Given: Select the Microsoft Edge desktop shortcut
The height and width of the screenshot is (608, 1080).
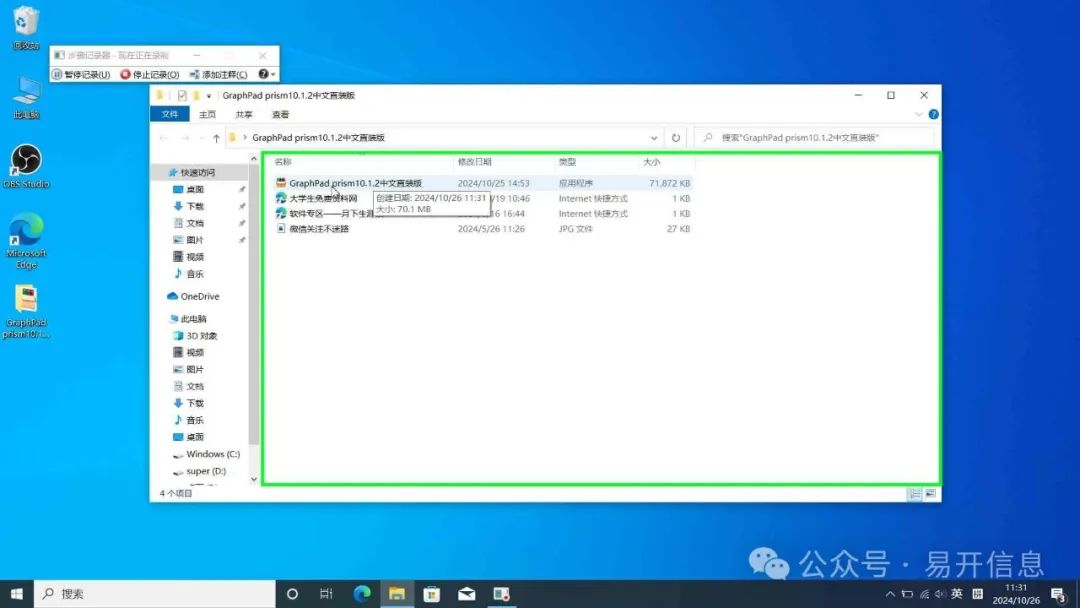Looking at the screenshot, I should click(x=26, y=240).
